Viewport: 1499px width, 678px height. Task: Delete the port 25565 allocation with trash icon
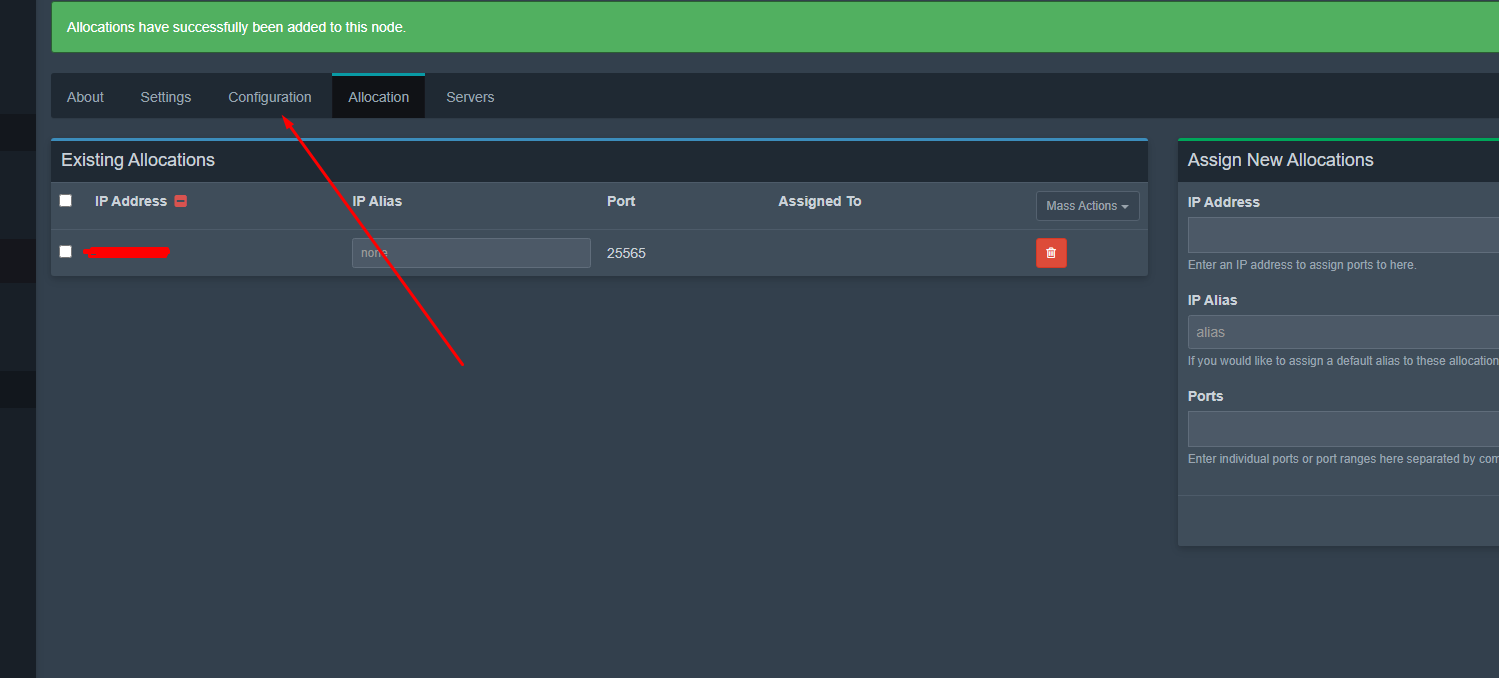(x=1051, y=253)
